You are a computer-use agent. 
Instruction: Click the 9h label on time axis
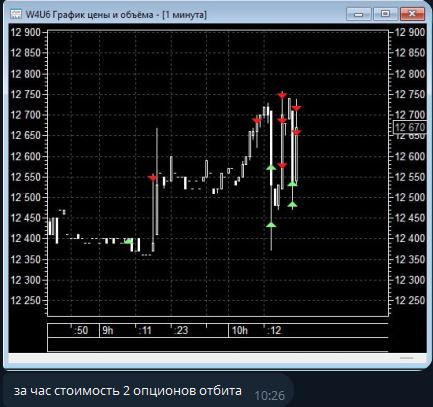(108, 330)
